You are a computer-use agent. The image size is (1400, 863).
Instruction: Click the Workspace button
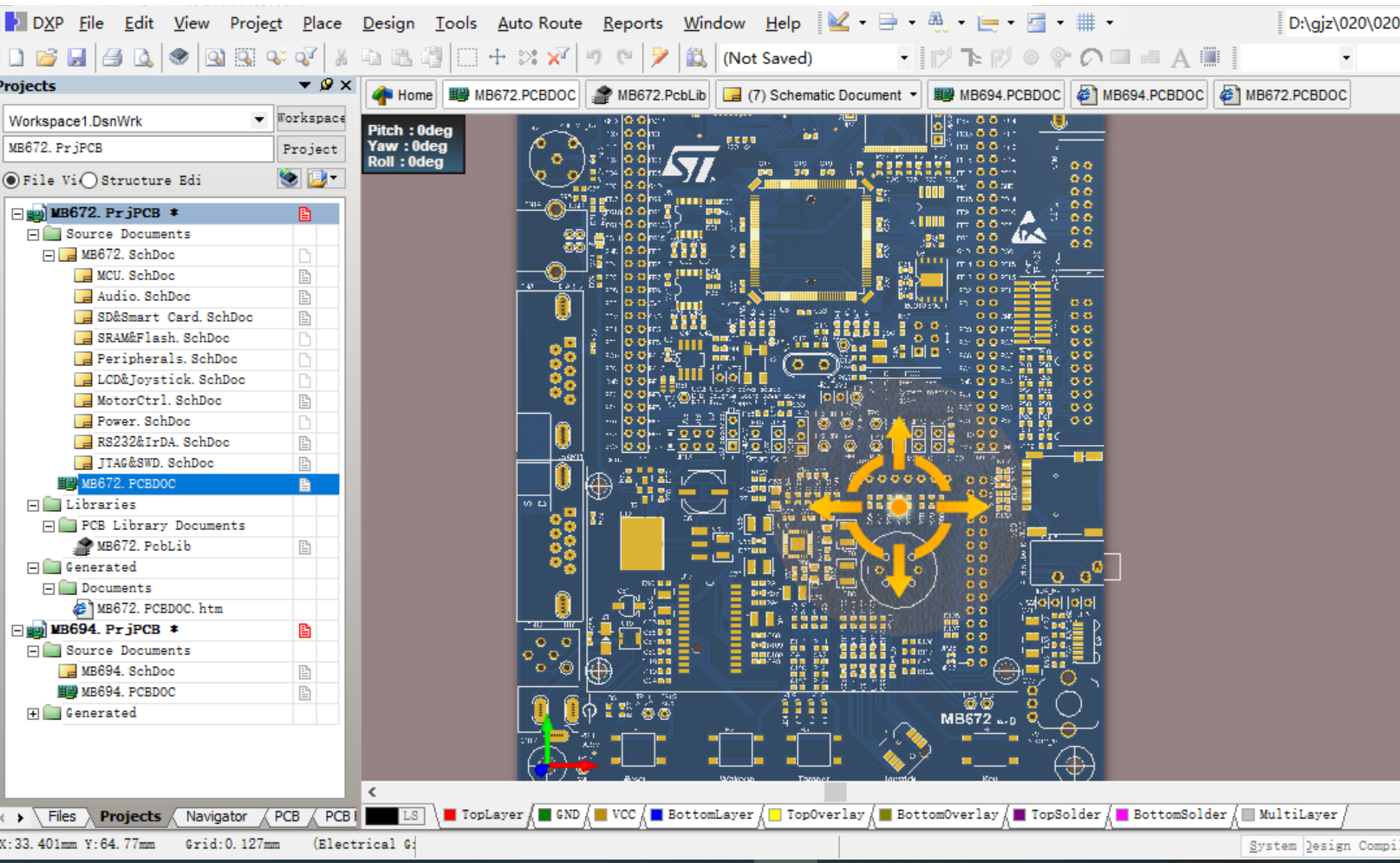click(310, 118)
